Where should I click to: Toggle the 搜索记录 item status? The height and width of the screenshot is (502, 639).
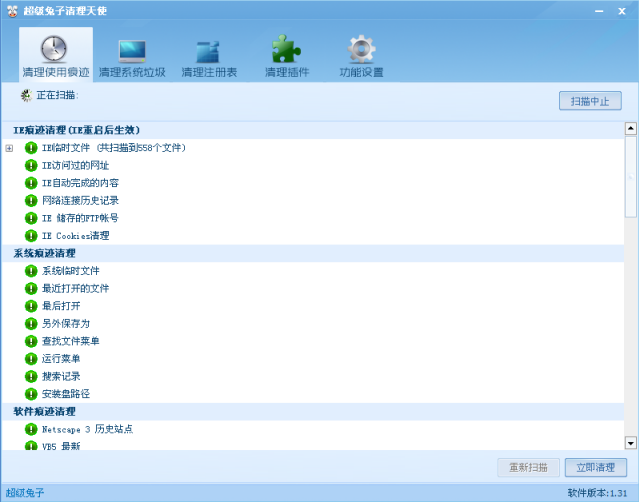tap(31, 376)
